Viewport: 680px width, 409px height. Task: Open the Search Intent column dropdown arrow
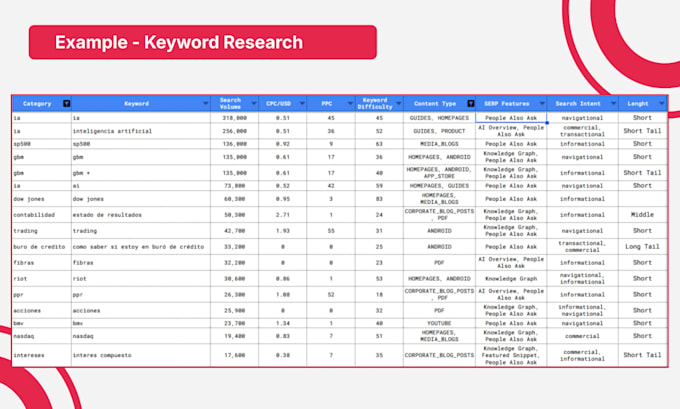click(614, 103)
